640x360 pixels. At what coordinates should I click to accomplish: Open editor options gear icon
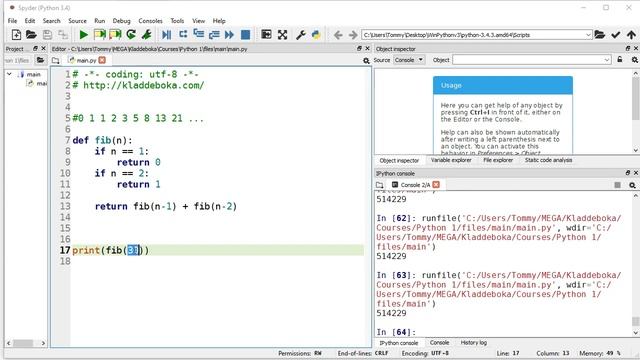[x=366, y=60]
